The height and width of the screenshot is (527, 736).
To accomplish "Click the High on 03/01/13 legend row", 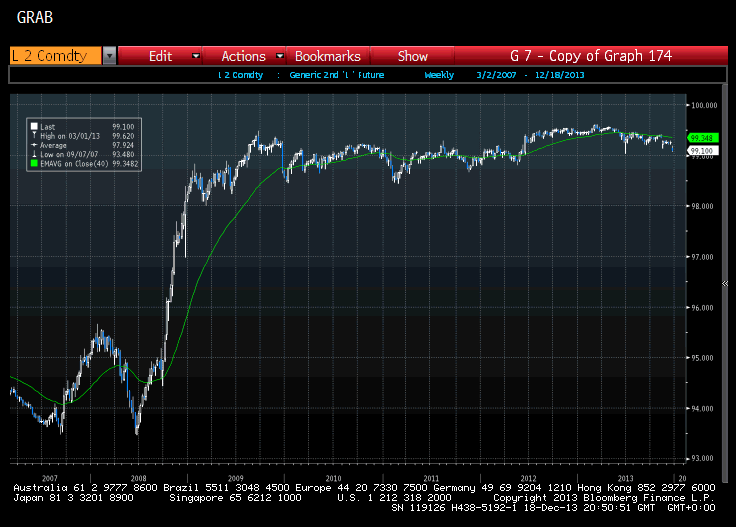I will click(83, 136).
